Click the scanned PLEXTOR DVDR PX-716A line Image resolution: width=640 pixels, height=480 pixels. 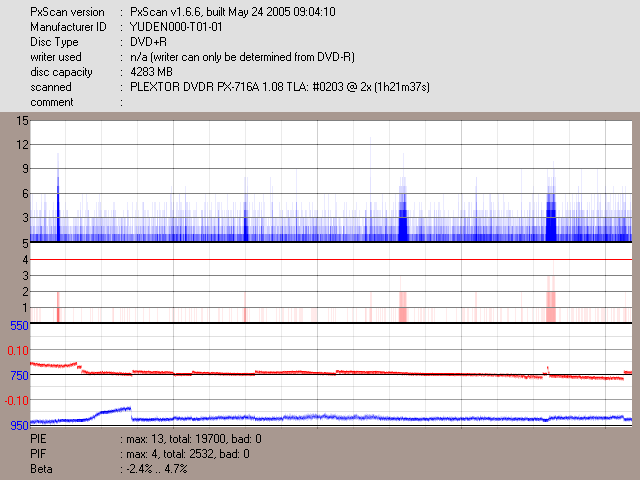click(x=280, y=87)
